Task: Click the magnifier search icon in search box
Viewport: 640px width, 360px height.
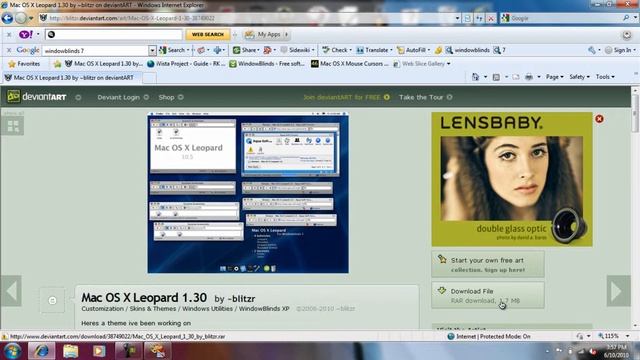Action: point(626,18)
